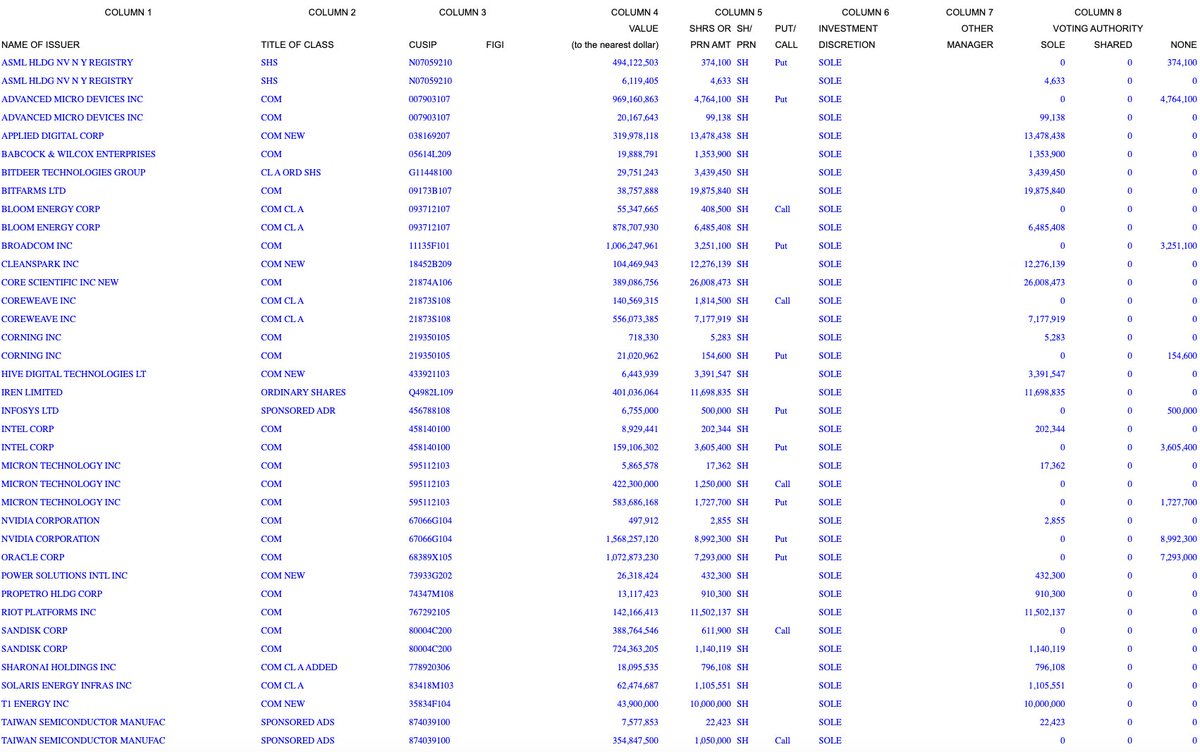The width and height of the screenshot is (1200, 752).
Task: Select the PROPETRO HLDG CORP issuer name
Action: (x=54, y=593)
